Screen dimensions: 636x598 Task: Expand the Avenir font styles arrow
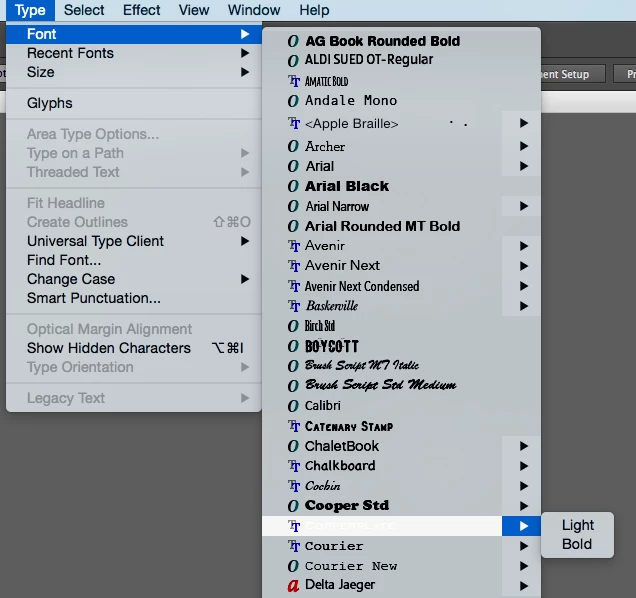pos(524,246)
